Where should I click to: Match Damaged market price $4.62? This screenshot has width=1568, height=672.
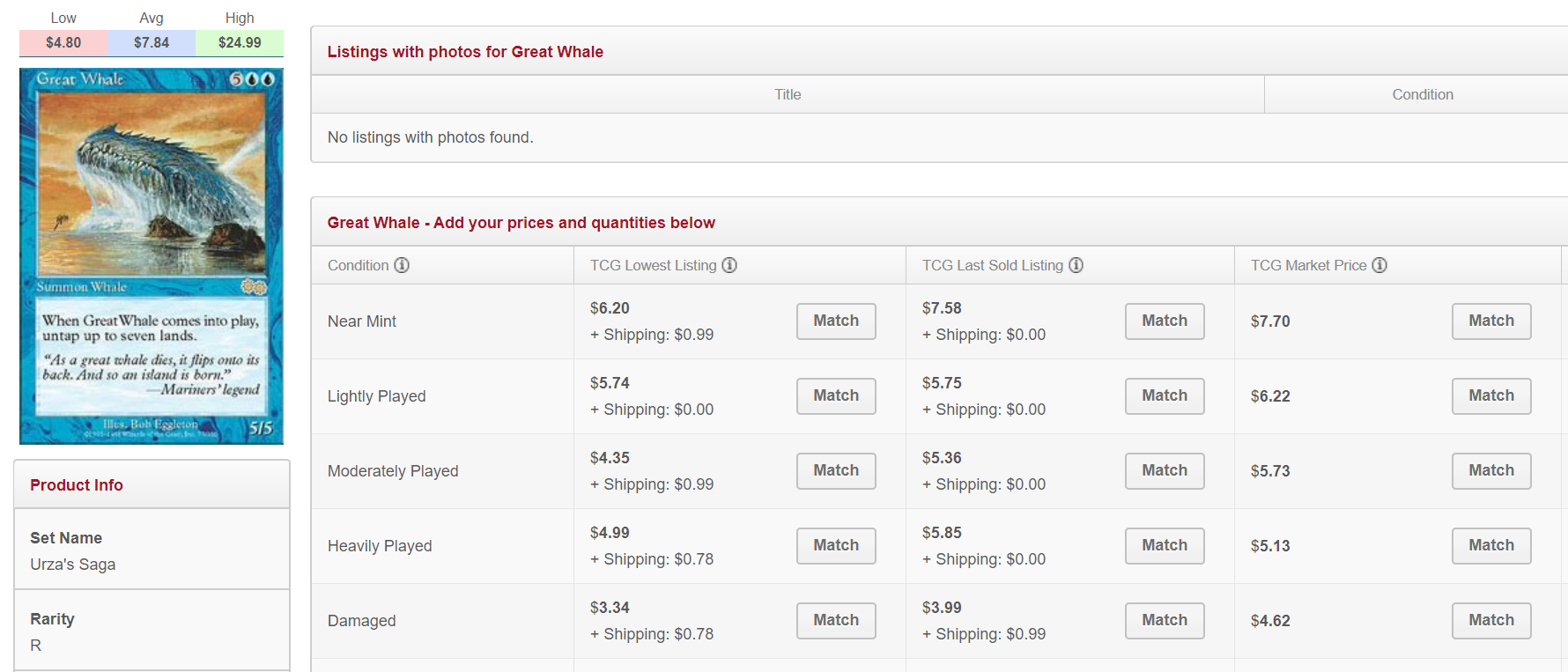click(1491, 621)
